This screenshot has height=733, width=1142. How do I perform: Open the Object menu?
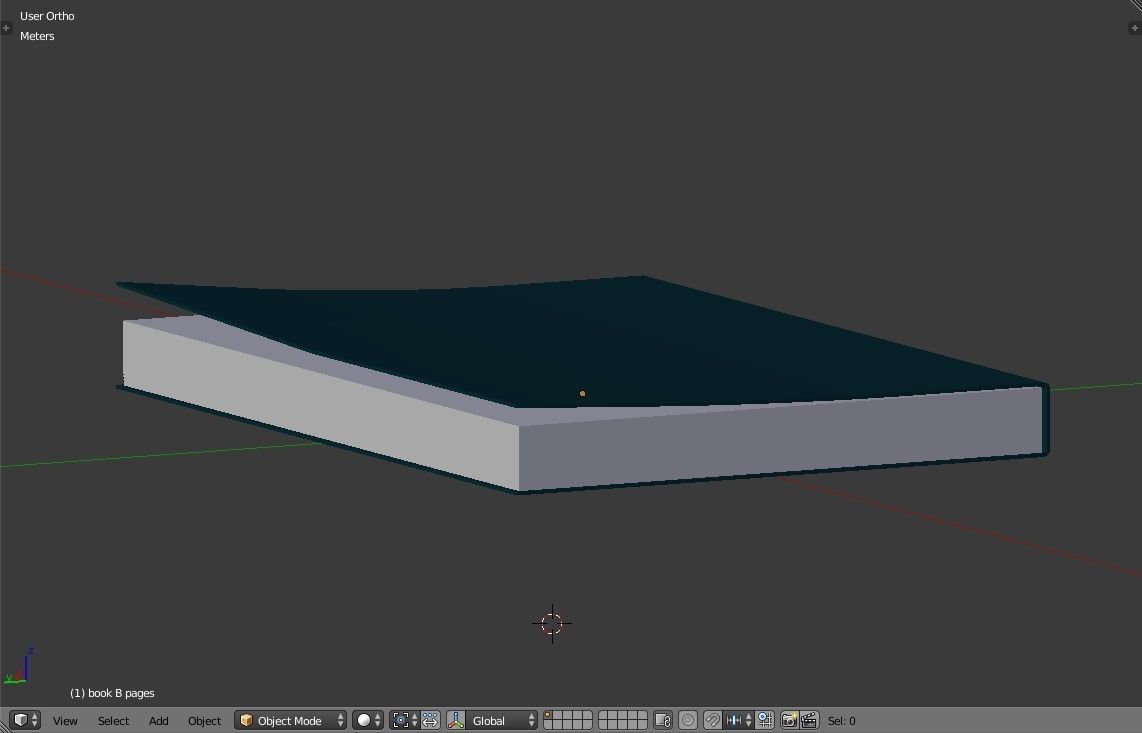point(204,721)
